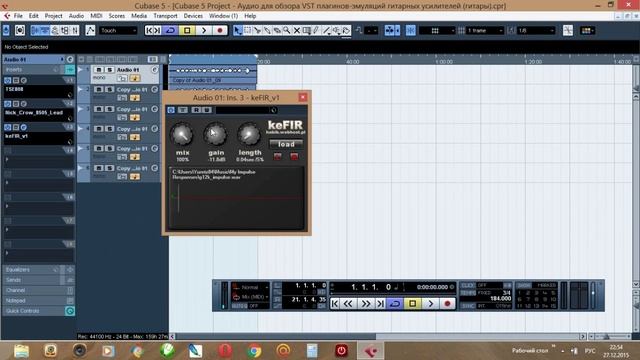Mute track Audio 01
The height and width of the screenshot is (360, 640).
click(98, 70)
